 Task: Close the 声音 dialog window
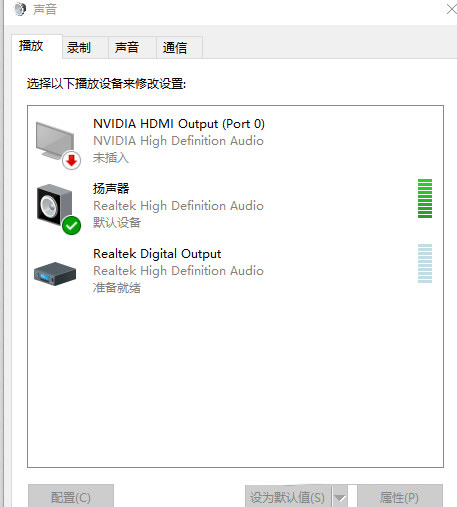click(451, 9)
